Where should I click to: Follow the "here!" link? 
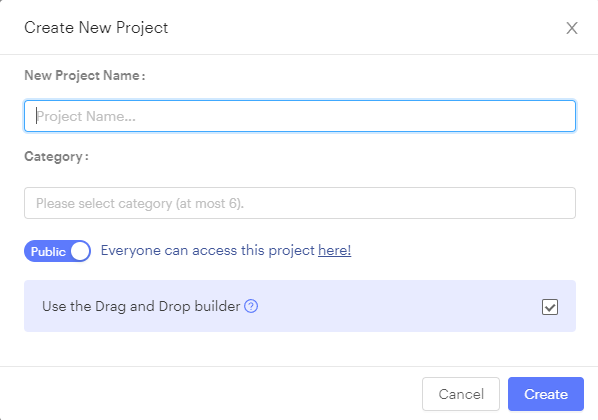tap(334, 250)
